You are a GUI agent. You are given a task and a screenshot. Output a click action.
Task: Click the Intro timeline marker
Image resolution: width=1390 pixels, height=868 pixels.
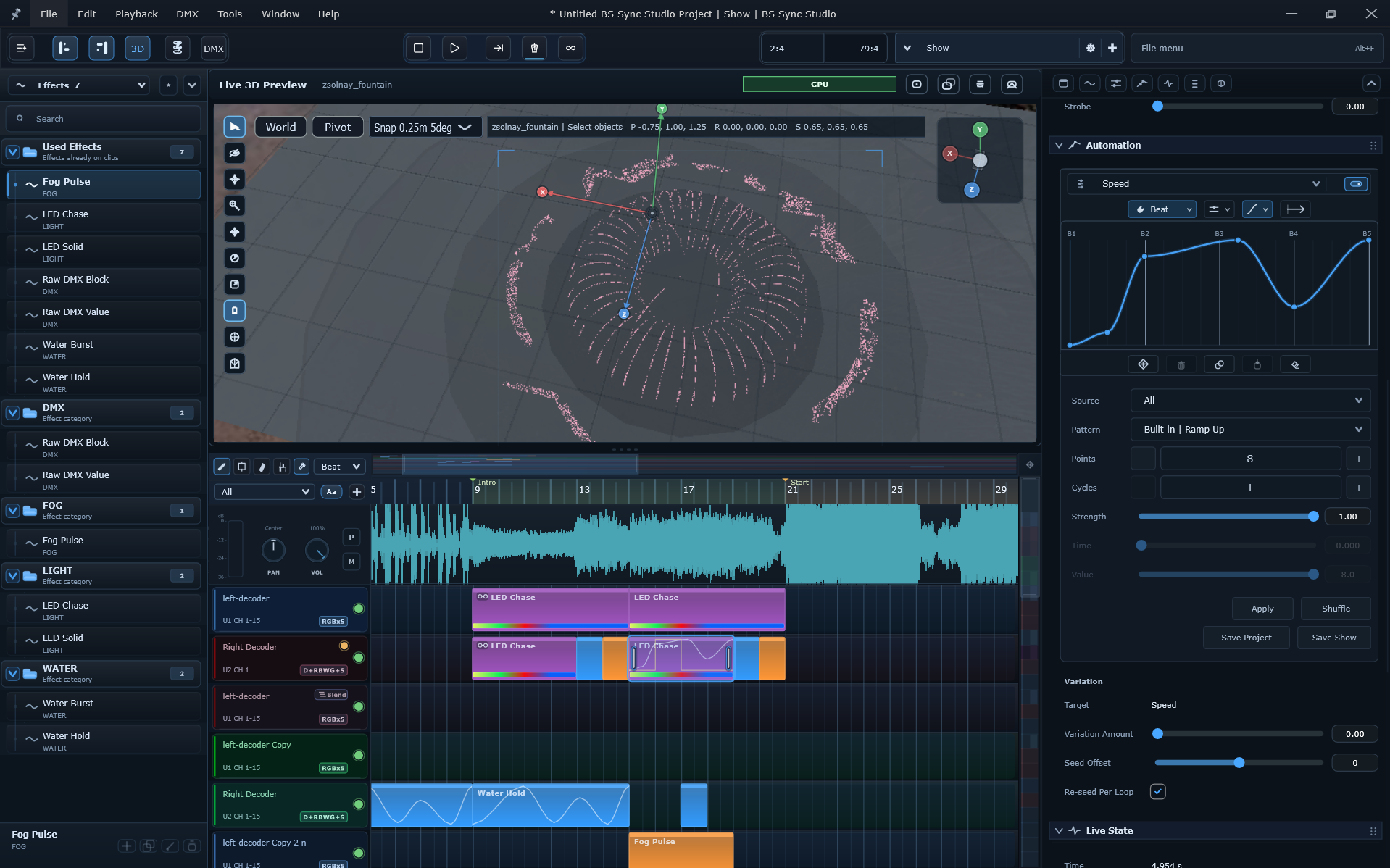[483, 482]
